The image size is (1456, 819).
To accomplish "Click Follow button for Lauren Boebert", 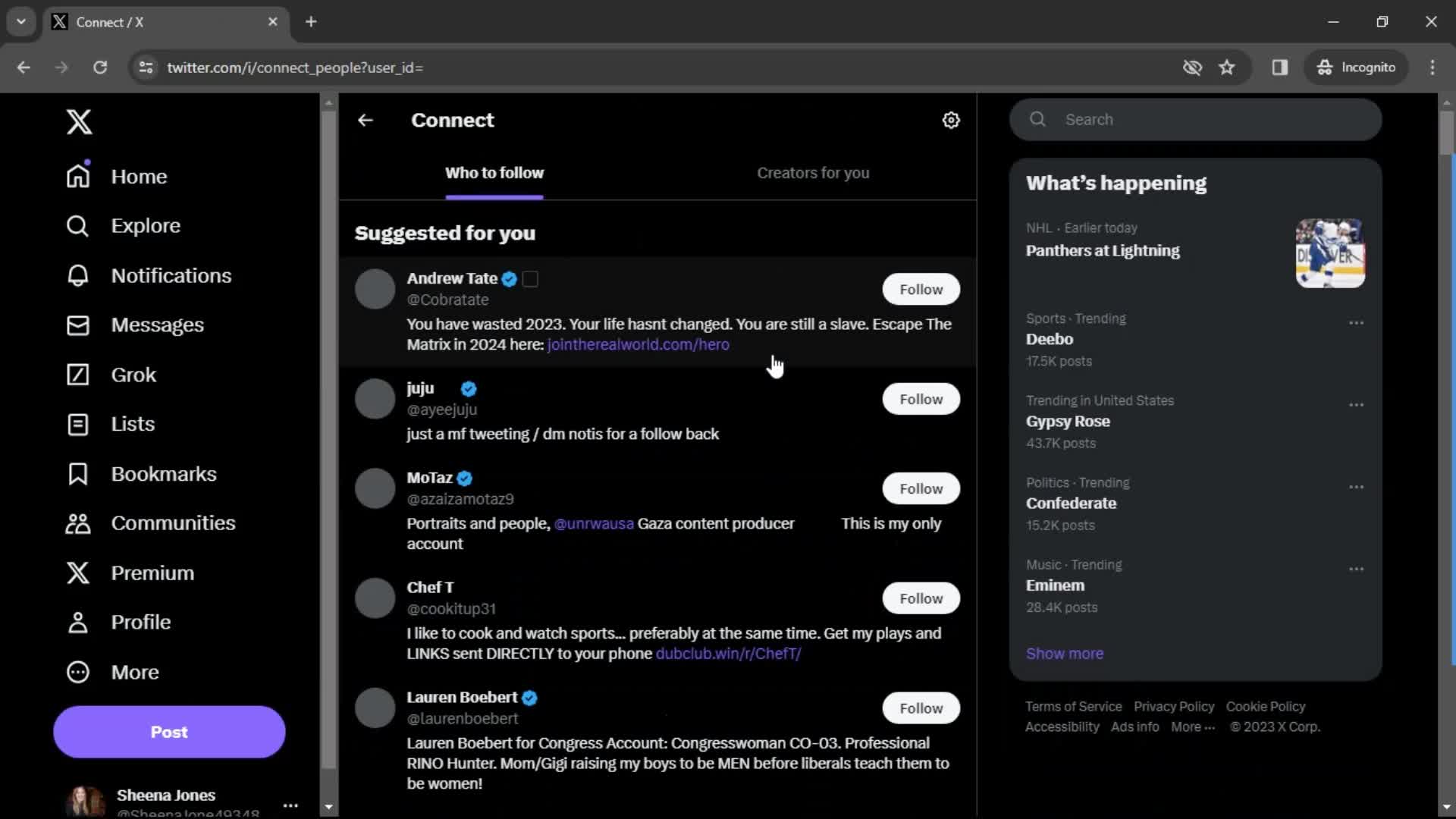I will (x=920, y=707).
